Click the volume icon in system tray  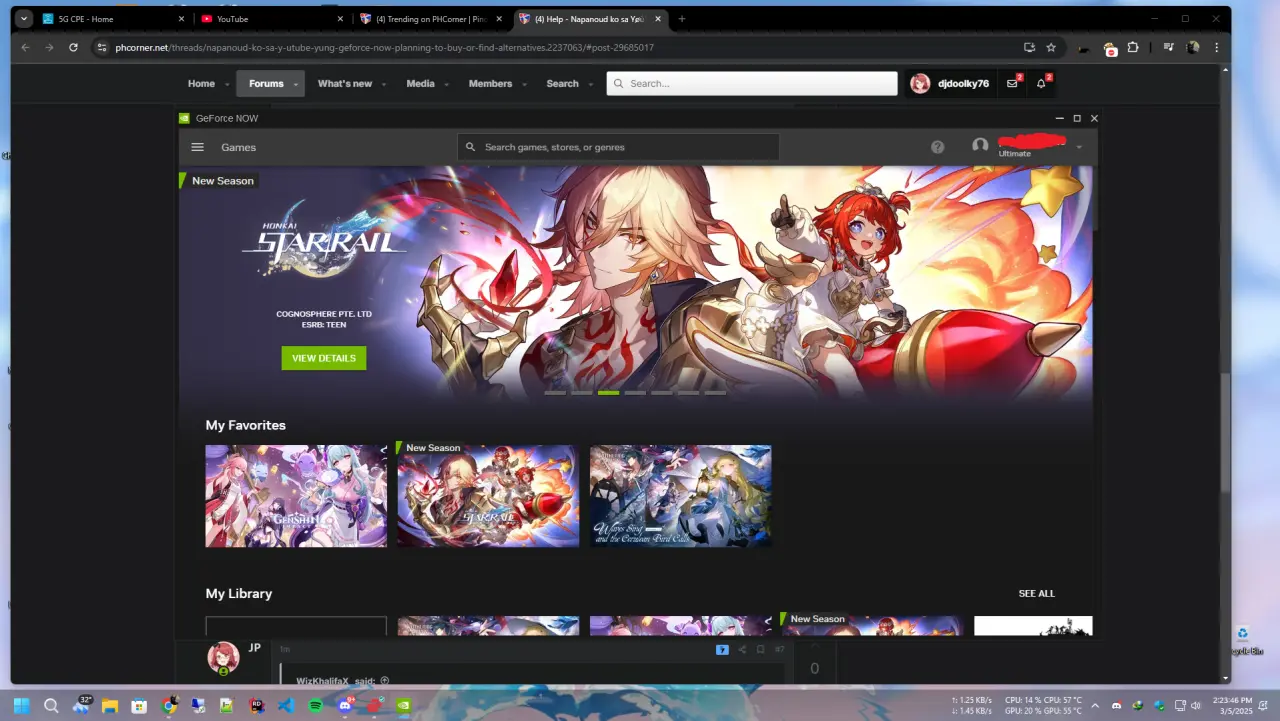[x=1196, y=706]
